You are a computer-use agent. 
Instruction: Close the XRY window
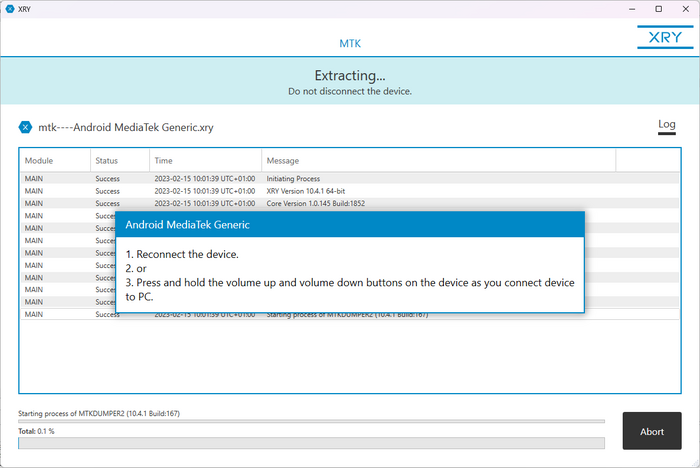686,9
